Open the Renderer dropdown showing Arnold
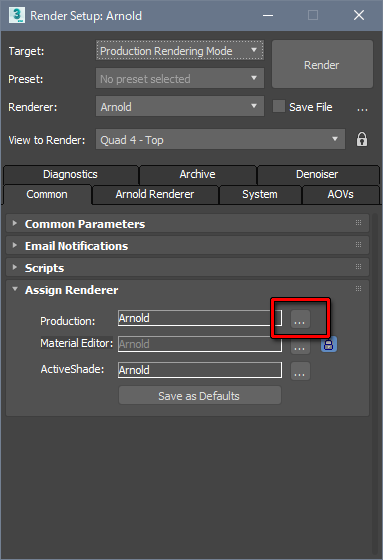 [180, 106]
